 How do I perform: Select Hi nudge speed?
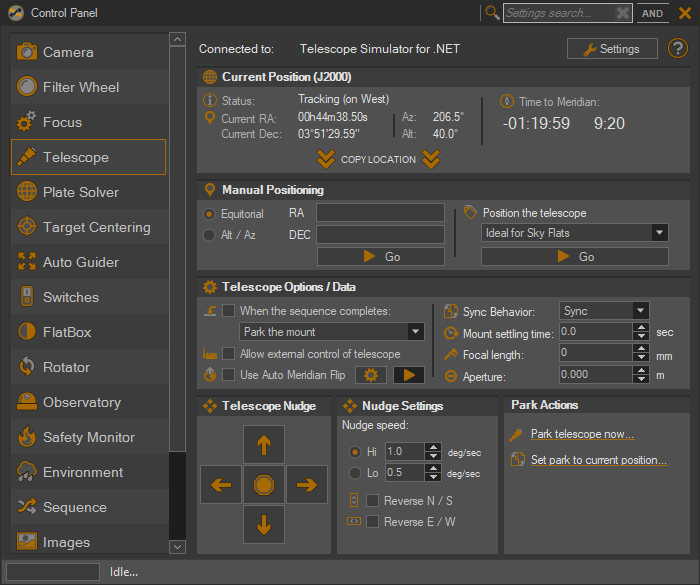coord(355,452)
